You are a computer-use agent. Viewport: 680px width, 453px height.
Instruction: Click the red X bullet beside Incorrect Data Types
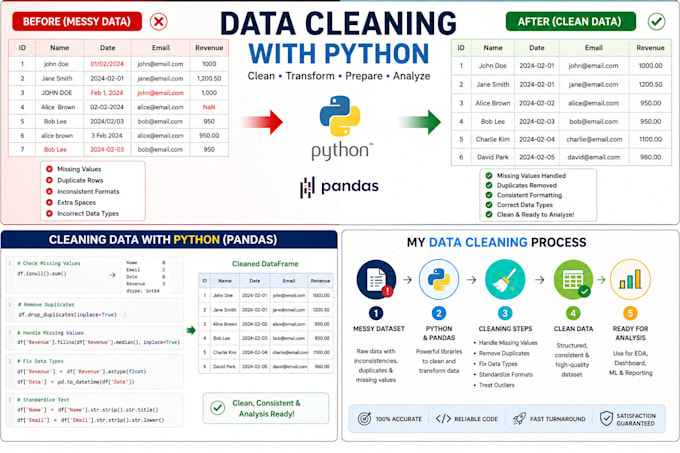(49, 213)
